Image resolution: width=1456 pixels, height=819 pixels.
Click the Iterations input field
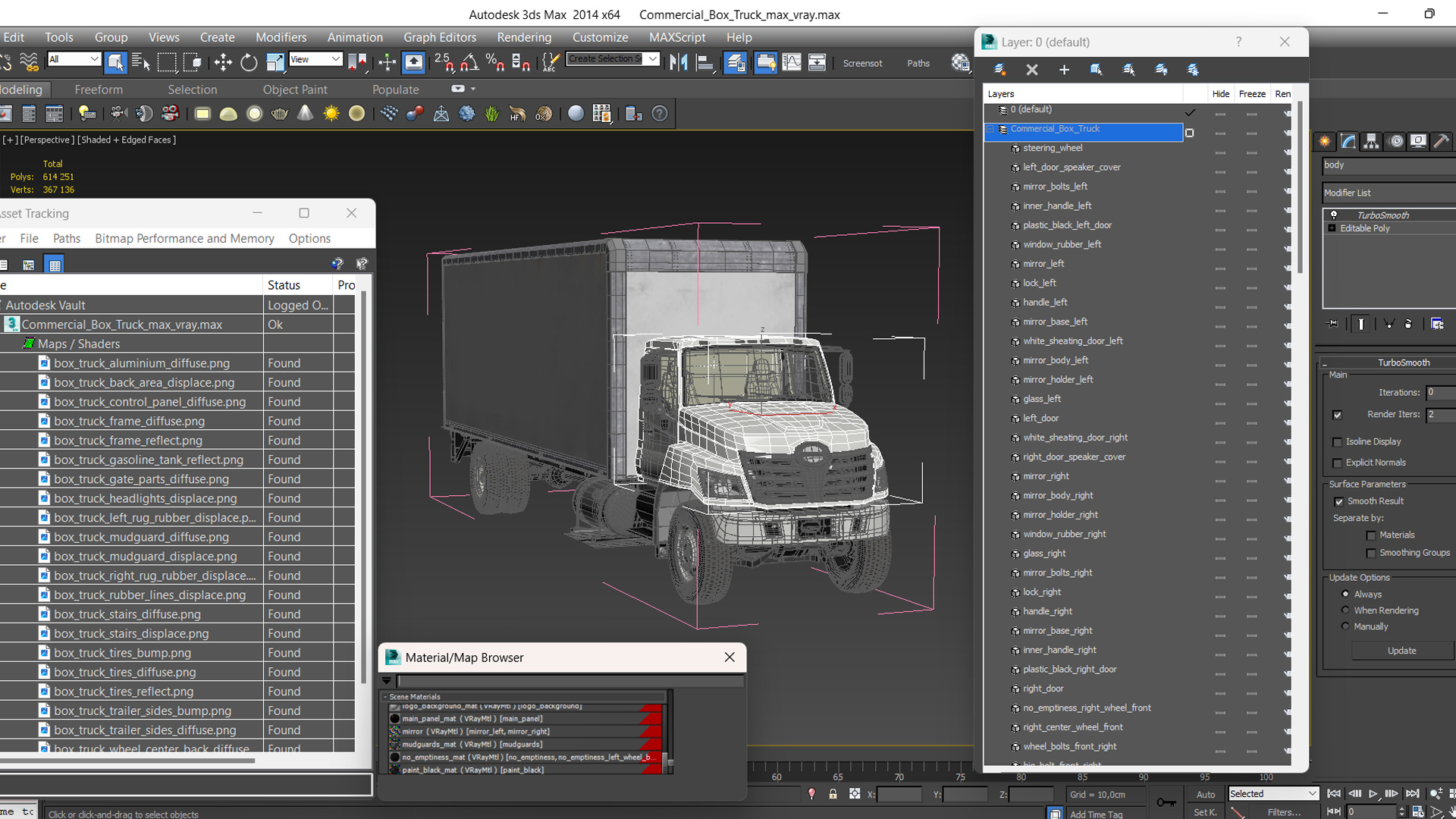[1441, 393]
